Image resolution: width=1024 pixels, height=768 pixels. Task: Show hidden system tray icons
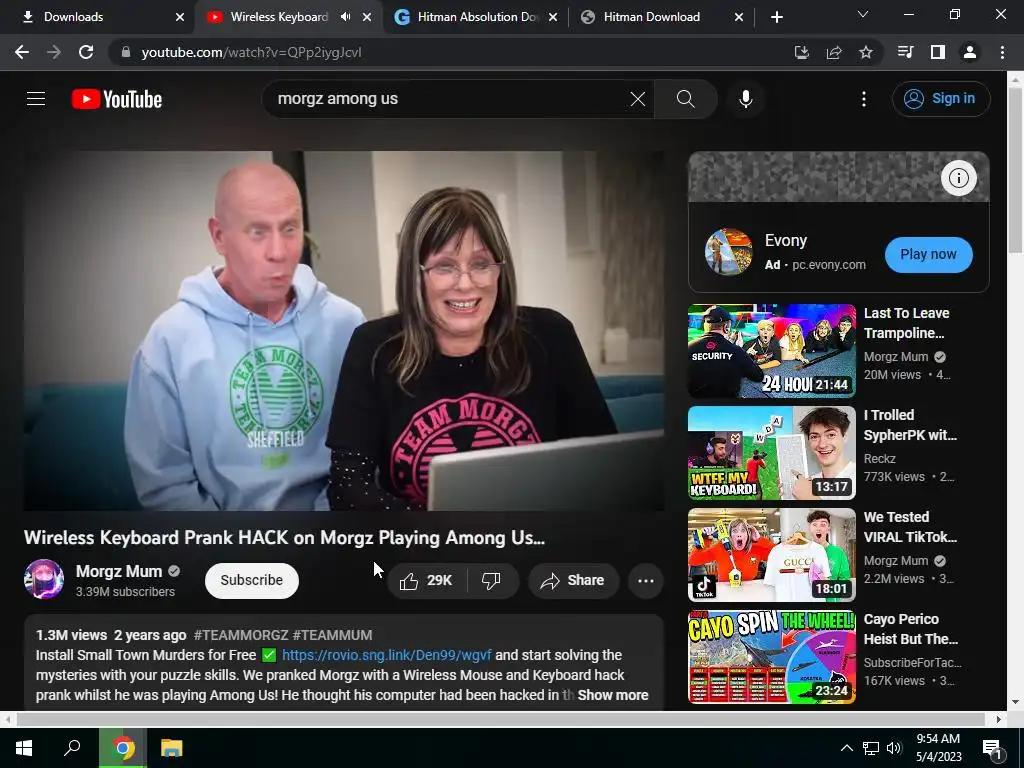point(846,748)
